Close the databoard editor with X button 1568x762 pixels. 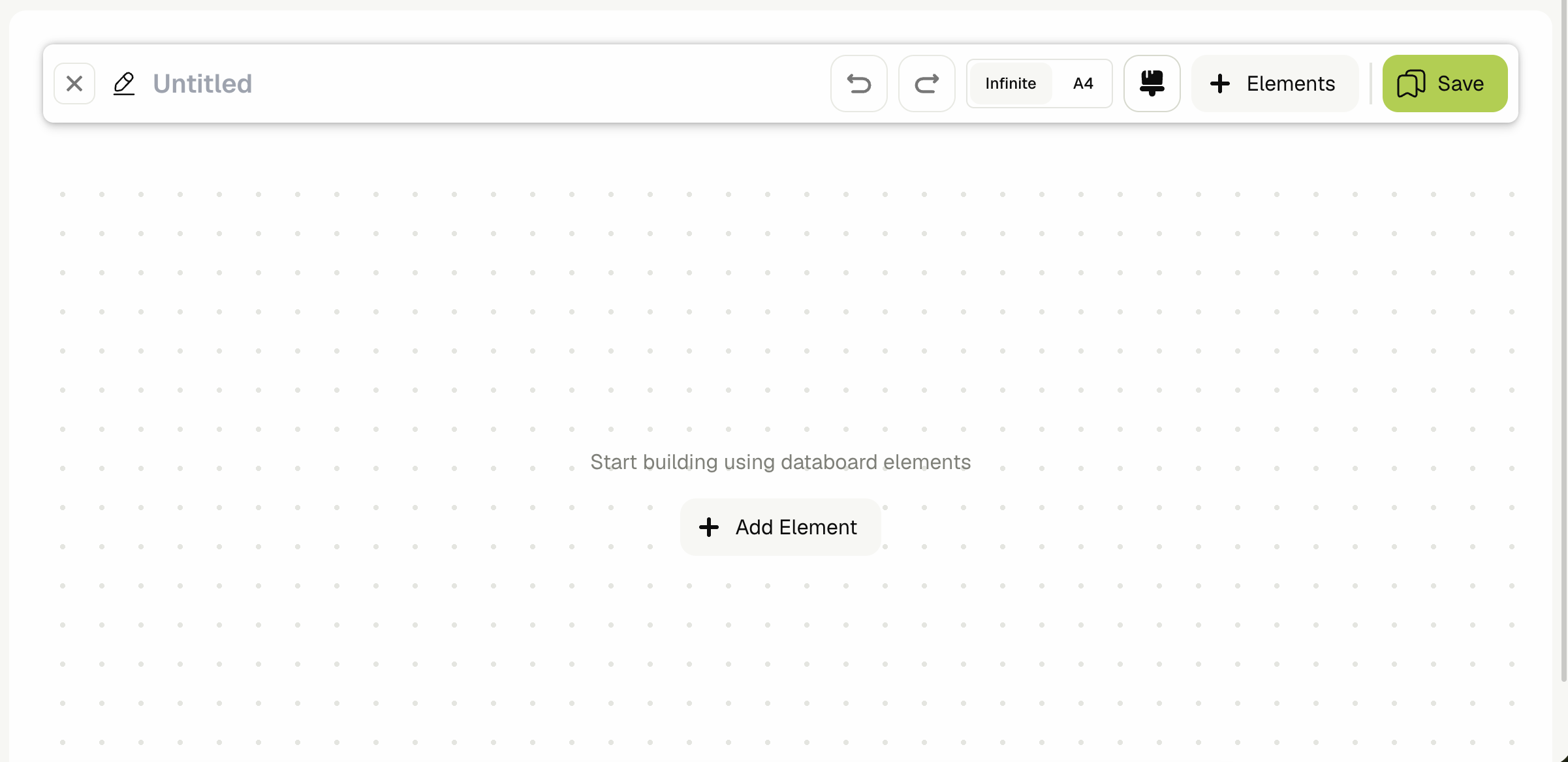pyautogui.click(x=74, y=84)
